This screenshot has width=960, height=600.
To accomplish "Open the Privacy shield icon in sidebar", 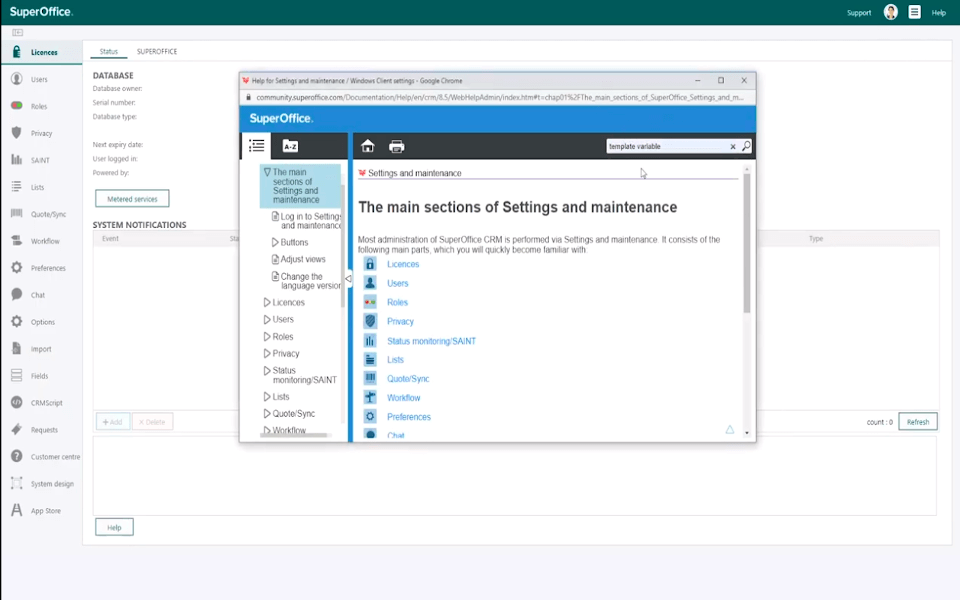I will [x=17, y=133].
